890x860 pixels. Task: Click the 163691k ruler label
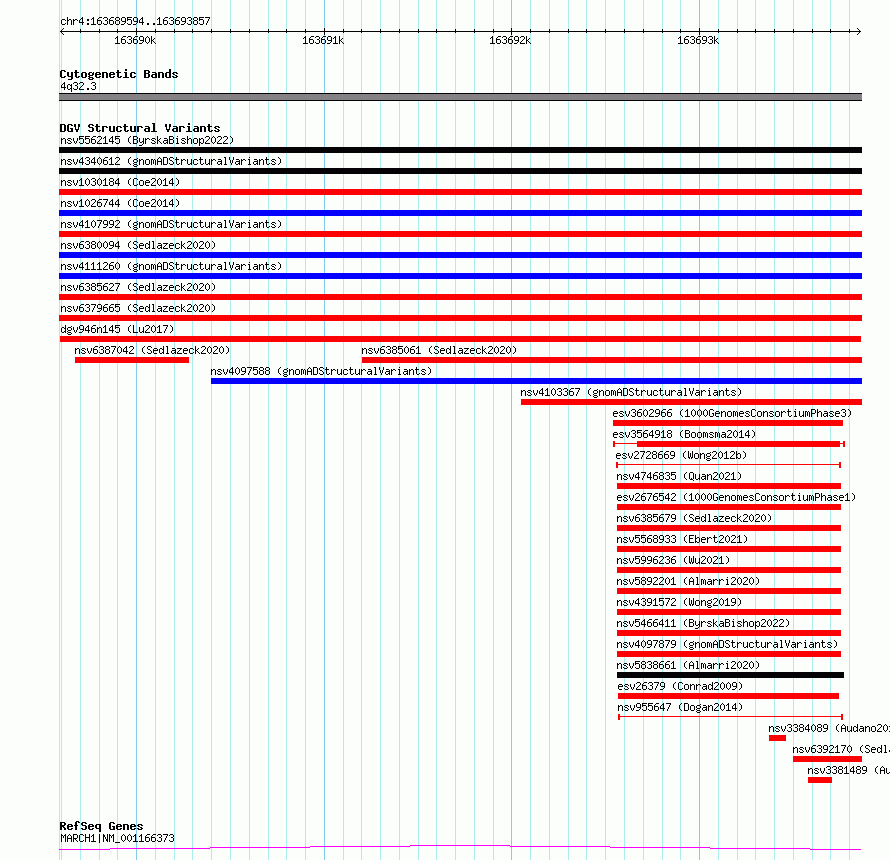323,40
